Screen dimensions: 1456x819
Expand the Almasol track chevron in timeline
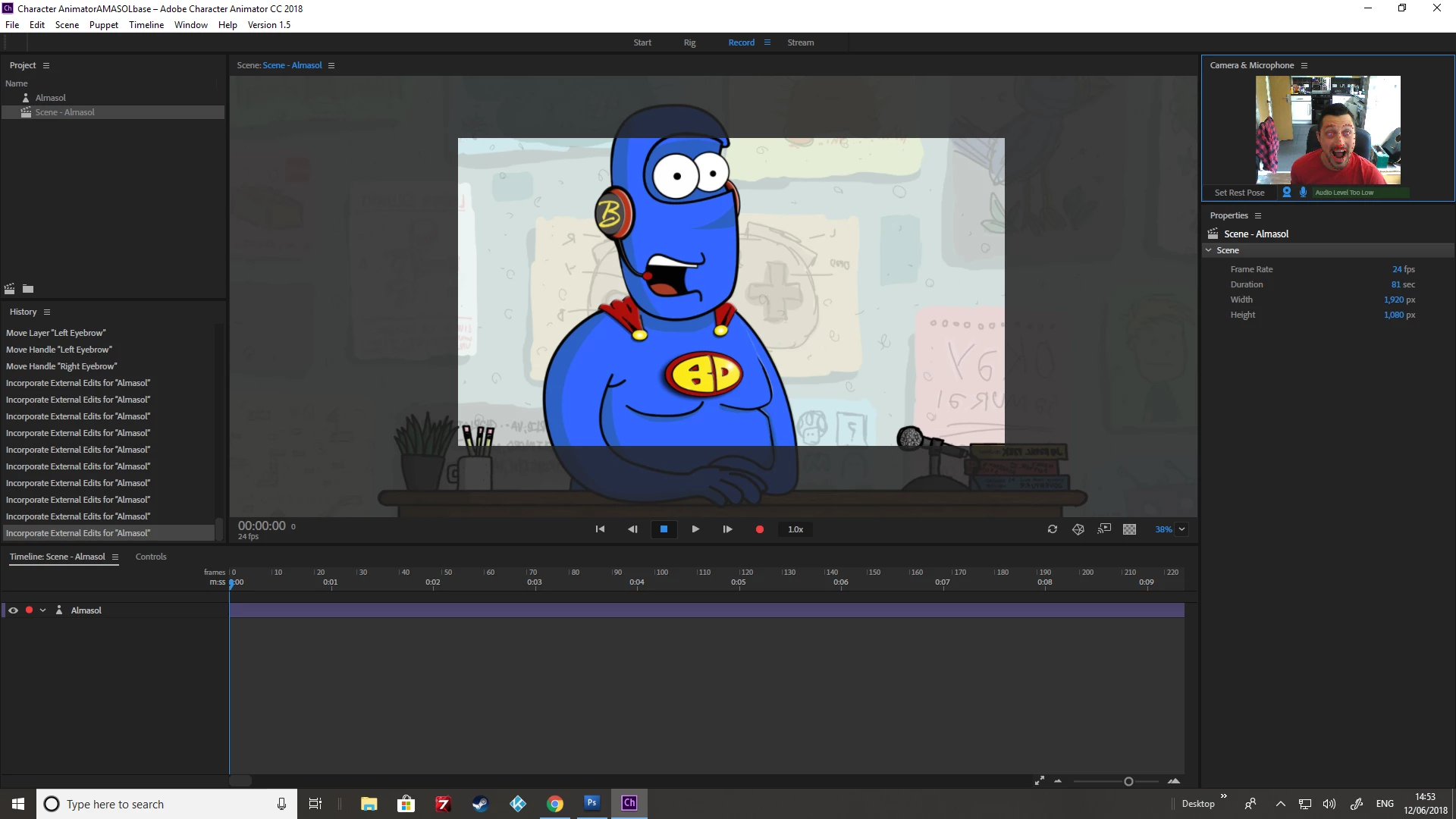pos(43,610)
